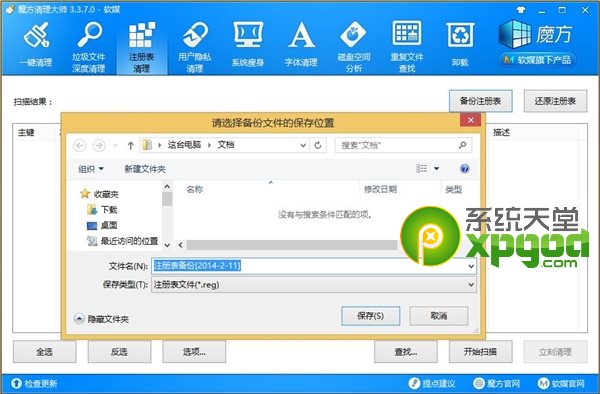Open 卸载 uninstall tool

point(460,45)
